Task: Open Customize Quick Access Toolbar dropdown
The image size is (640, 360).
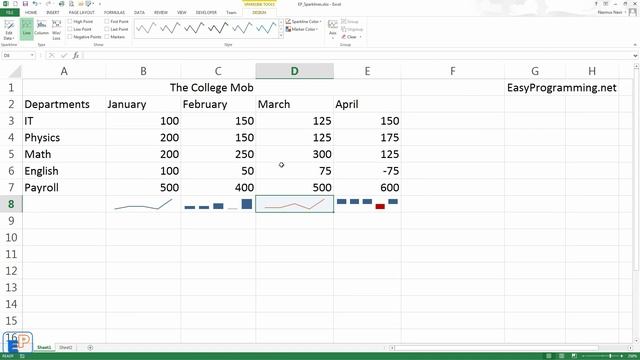Action: 100,4
